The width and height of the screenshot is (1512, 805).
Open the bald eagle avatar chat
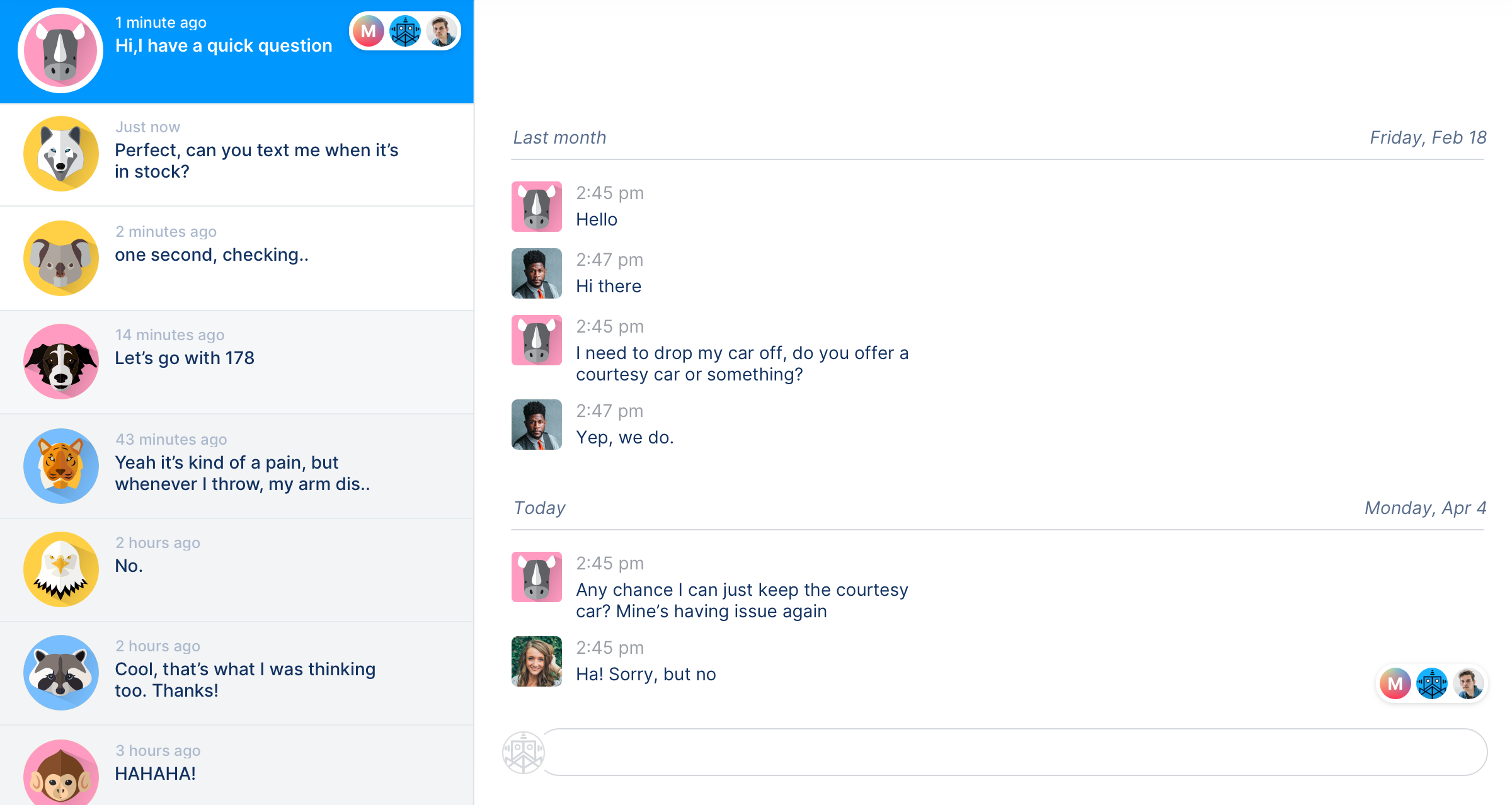(60, 569)
